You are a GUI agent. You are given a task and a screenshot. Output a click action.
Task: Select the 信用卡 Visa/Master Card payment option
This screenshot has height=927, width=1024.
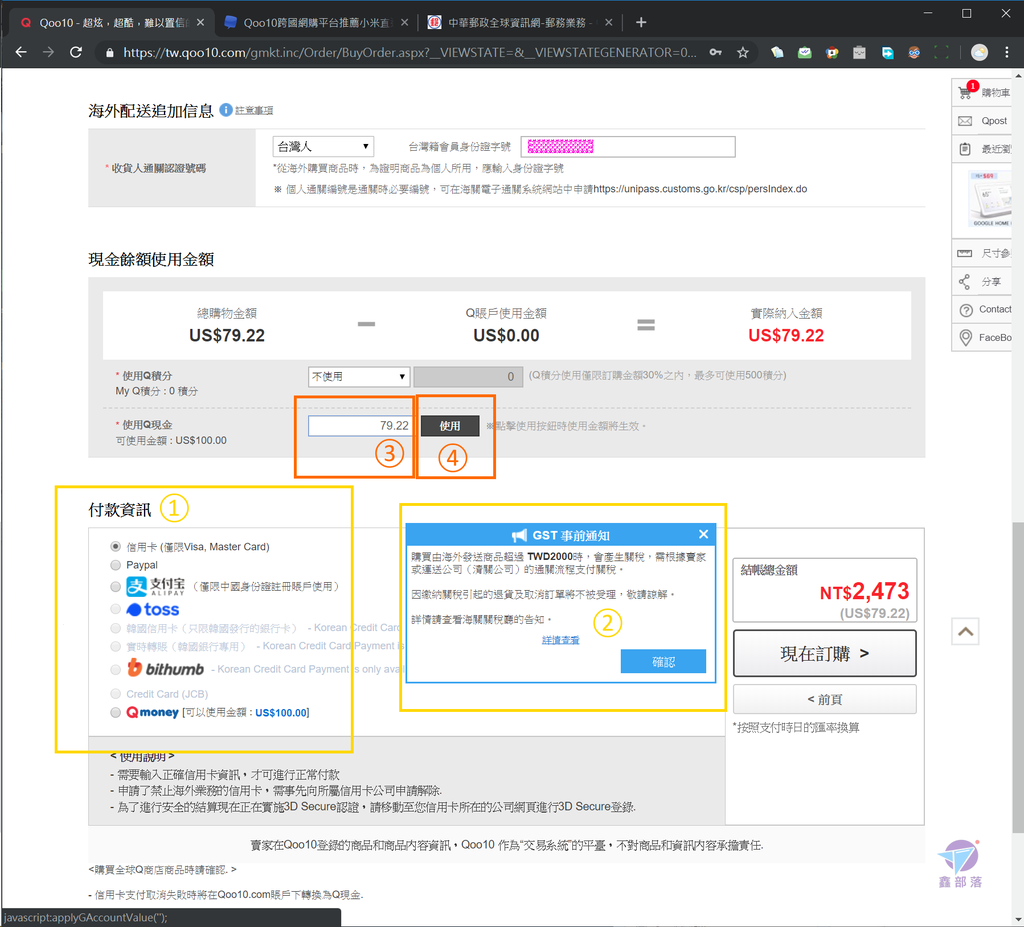(116, 546)
